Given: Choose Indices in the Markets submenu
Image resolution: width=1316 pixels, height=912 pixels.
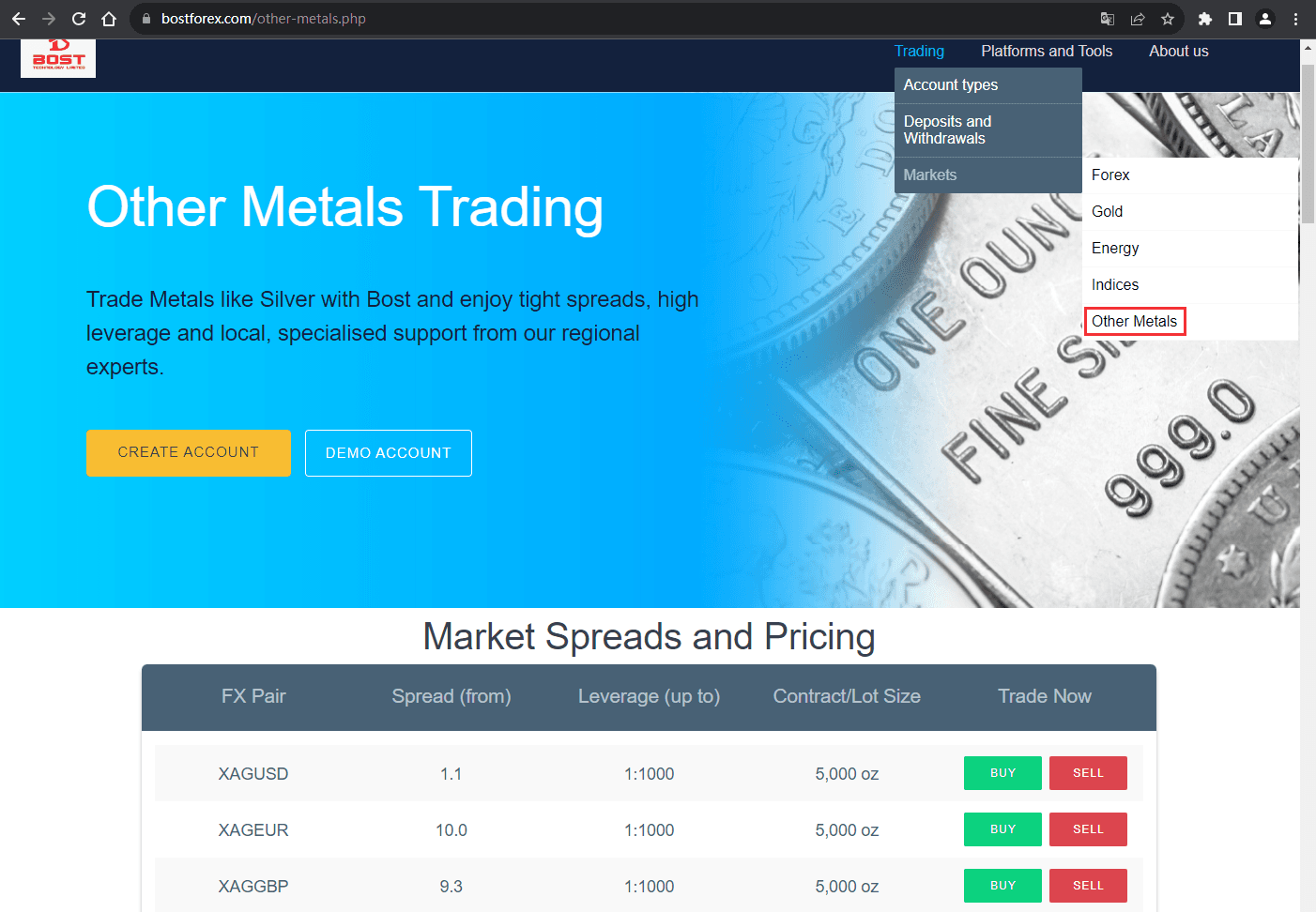Looking at the screenshot, I should (x=1190, y=285).
